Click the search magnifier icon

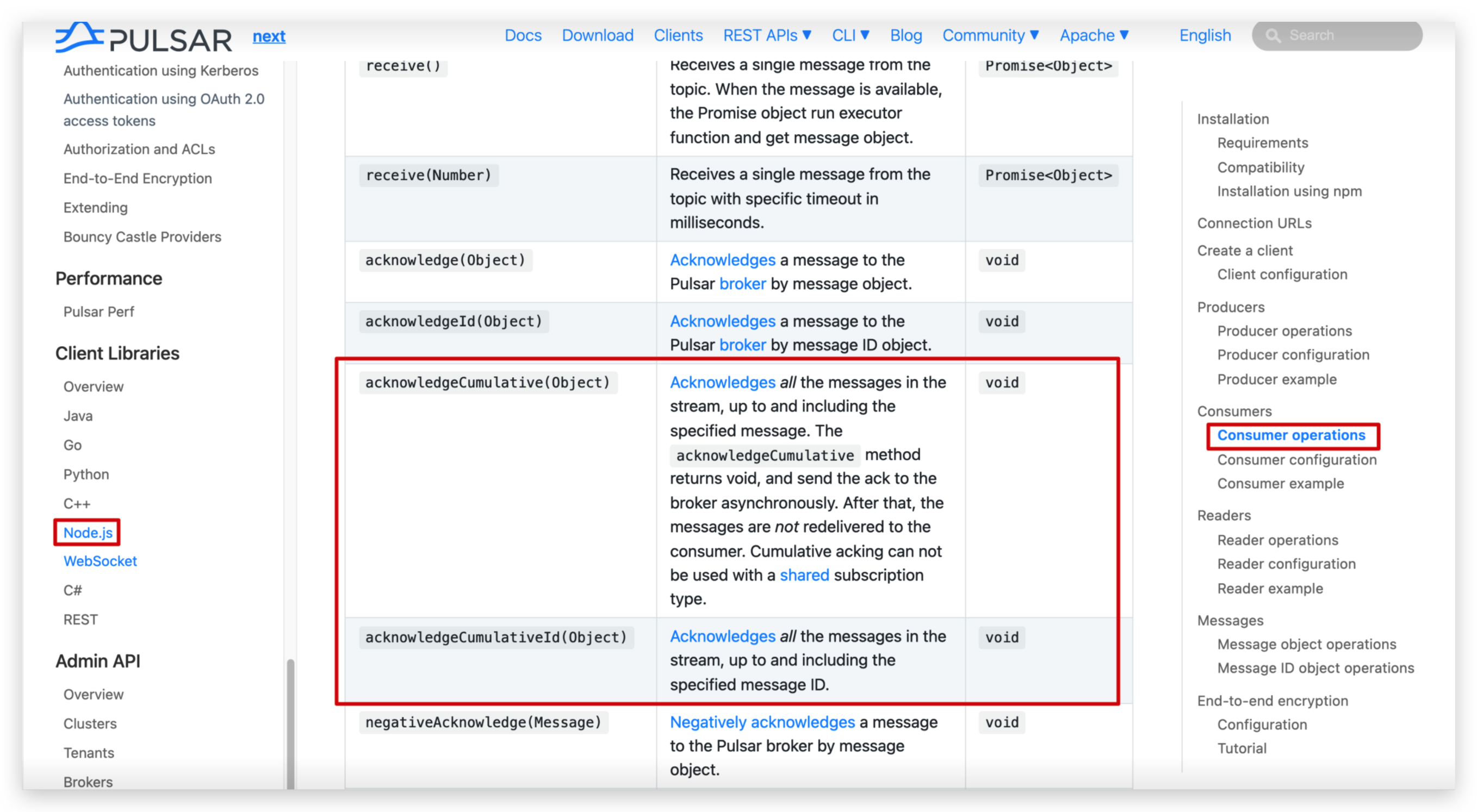(1273, 35)
